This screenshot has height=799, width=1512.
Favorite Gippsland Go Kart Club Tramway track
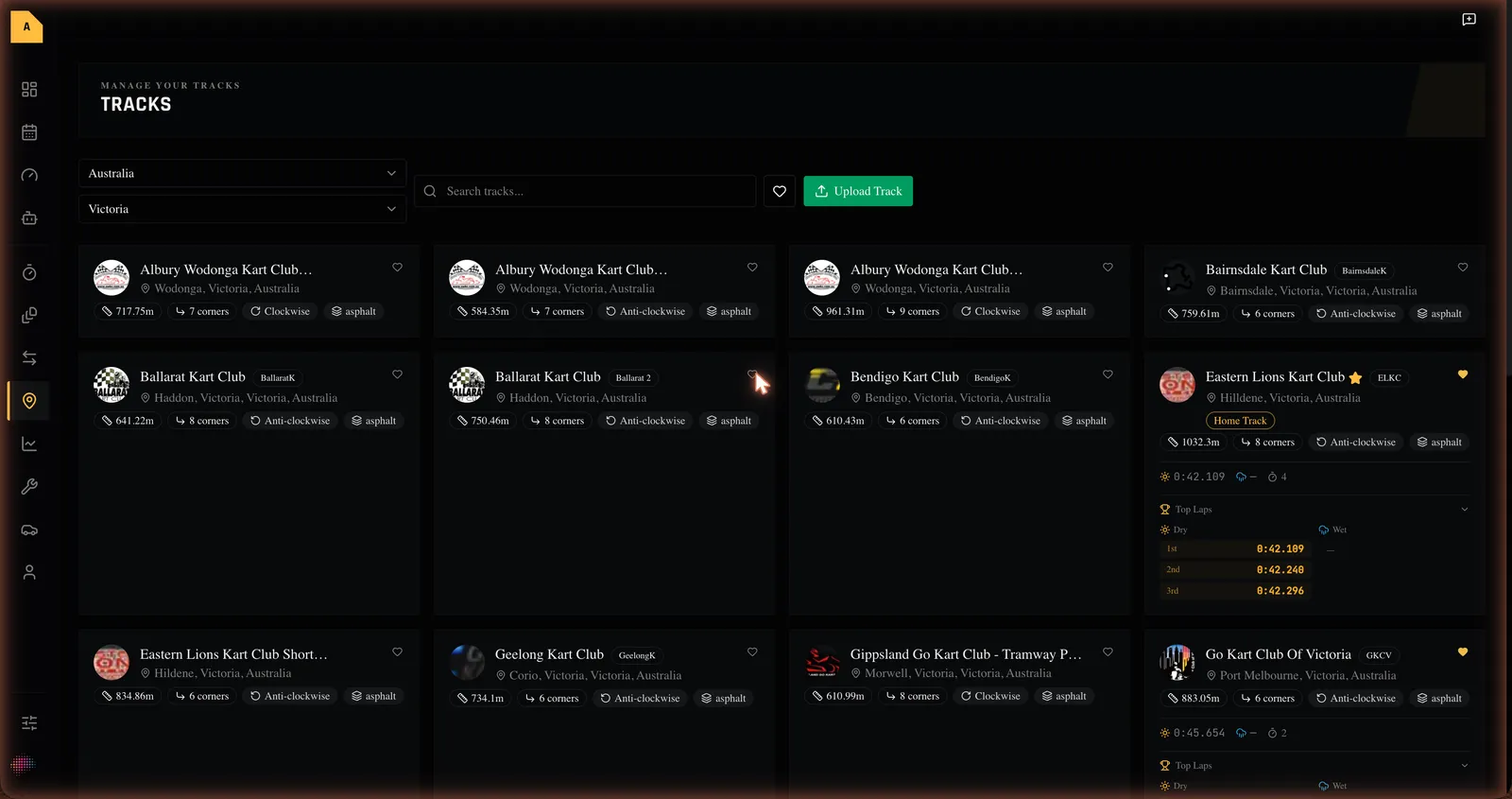(x=1108, y=651)
